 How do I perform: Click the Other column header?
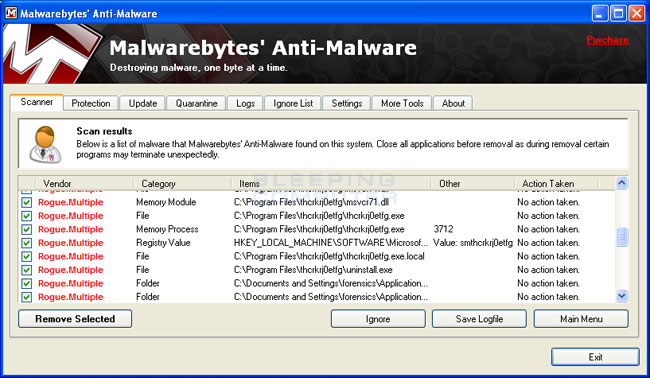click(473, 183)
